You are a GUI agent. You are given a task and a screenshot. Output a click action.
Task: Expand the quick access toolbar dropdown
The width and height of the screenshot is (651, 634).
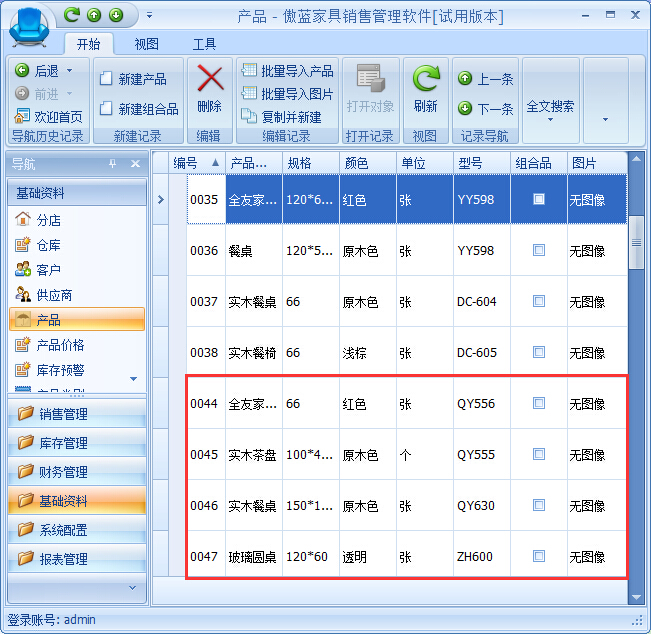(x=149, y=15)
